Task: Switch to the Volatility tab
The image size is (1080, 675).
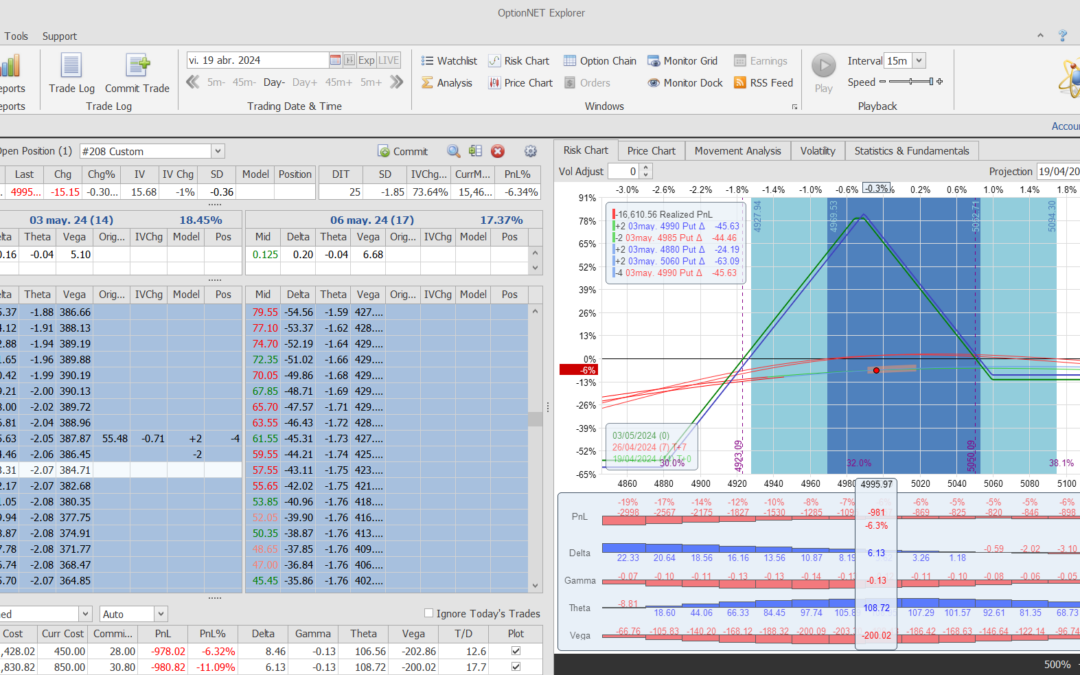Action: pyautogui.click(x=817, y=151)
